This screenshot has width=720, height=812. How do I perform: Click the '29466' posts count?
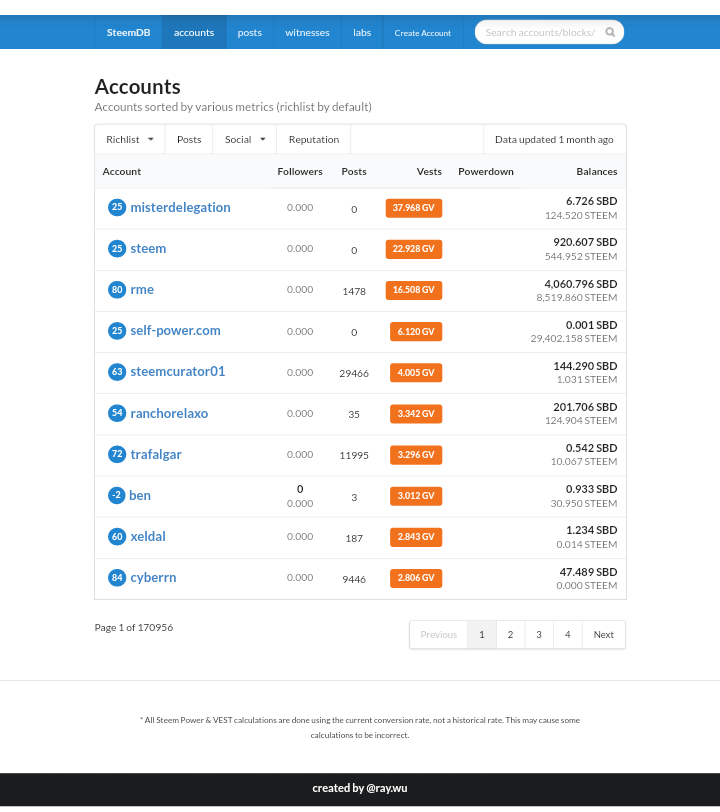tap(354, 373)
